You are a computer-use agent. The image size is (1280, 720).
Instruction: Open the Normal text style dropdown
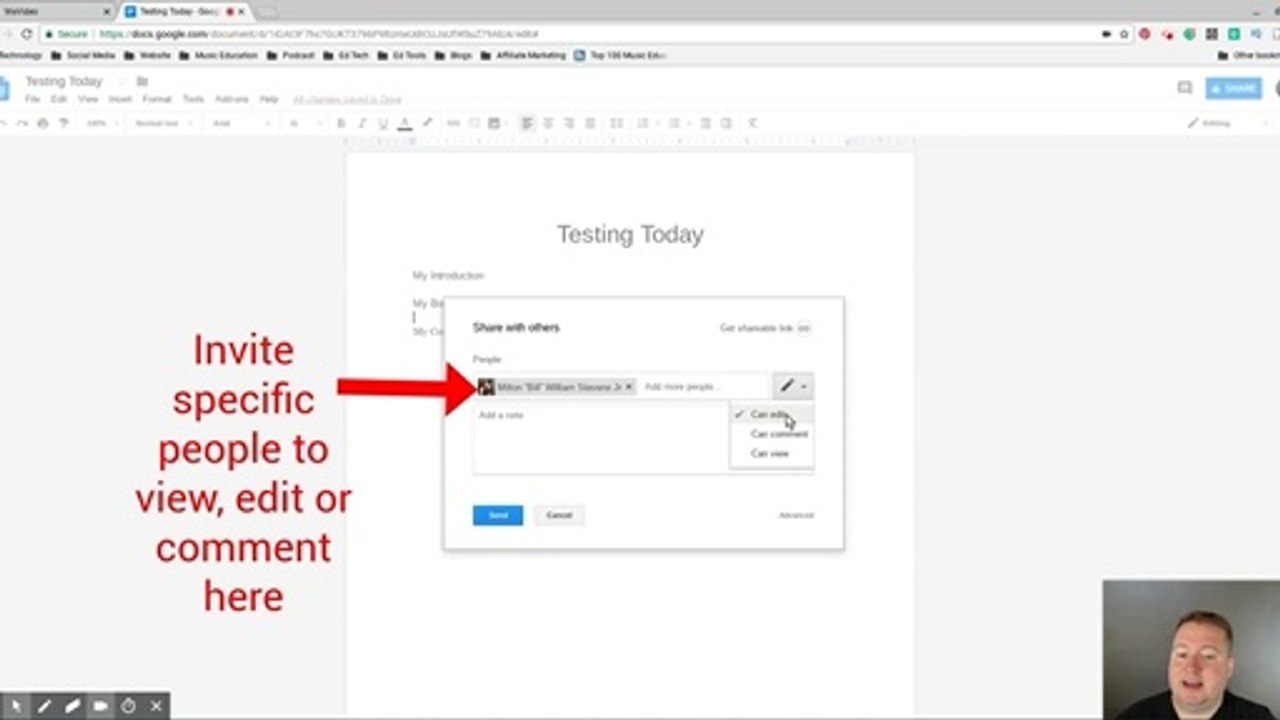(161, 123)
